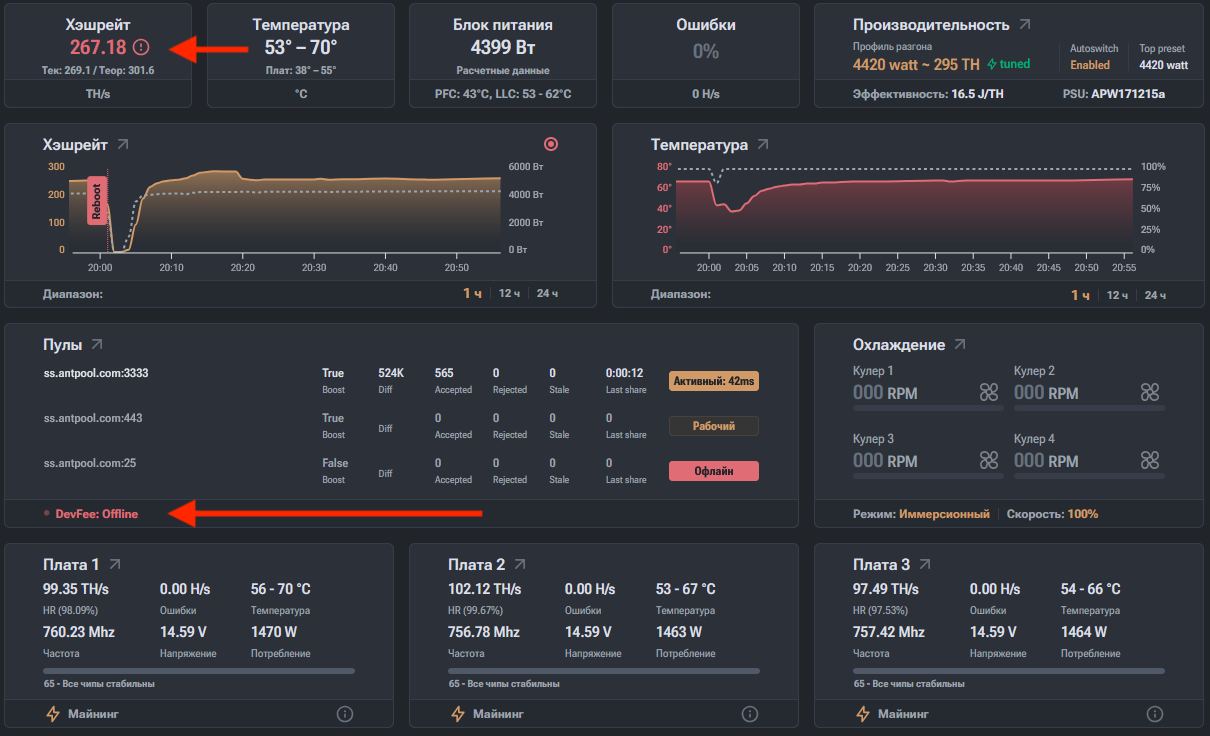Click the Рабочий pool status button

point(714,426)
